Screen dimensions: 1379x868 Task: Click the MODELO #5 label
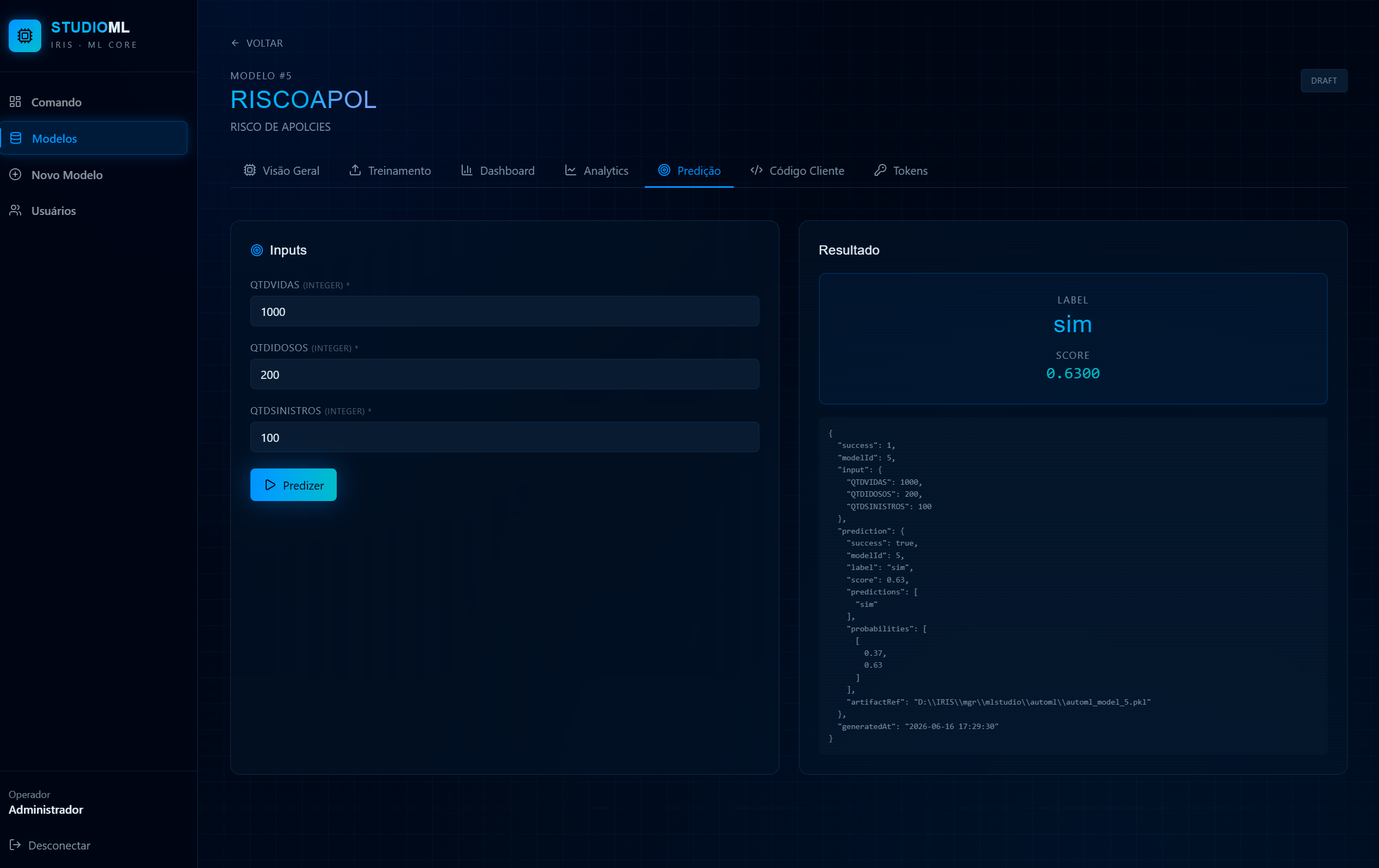click(x=261, y=75)
